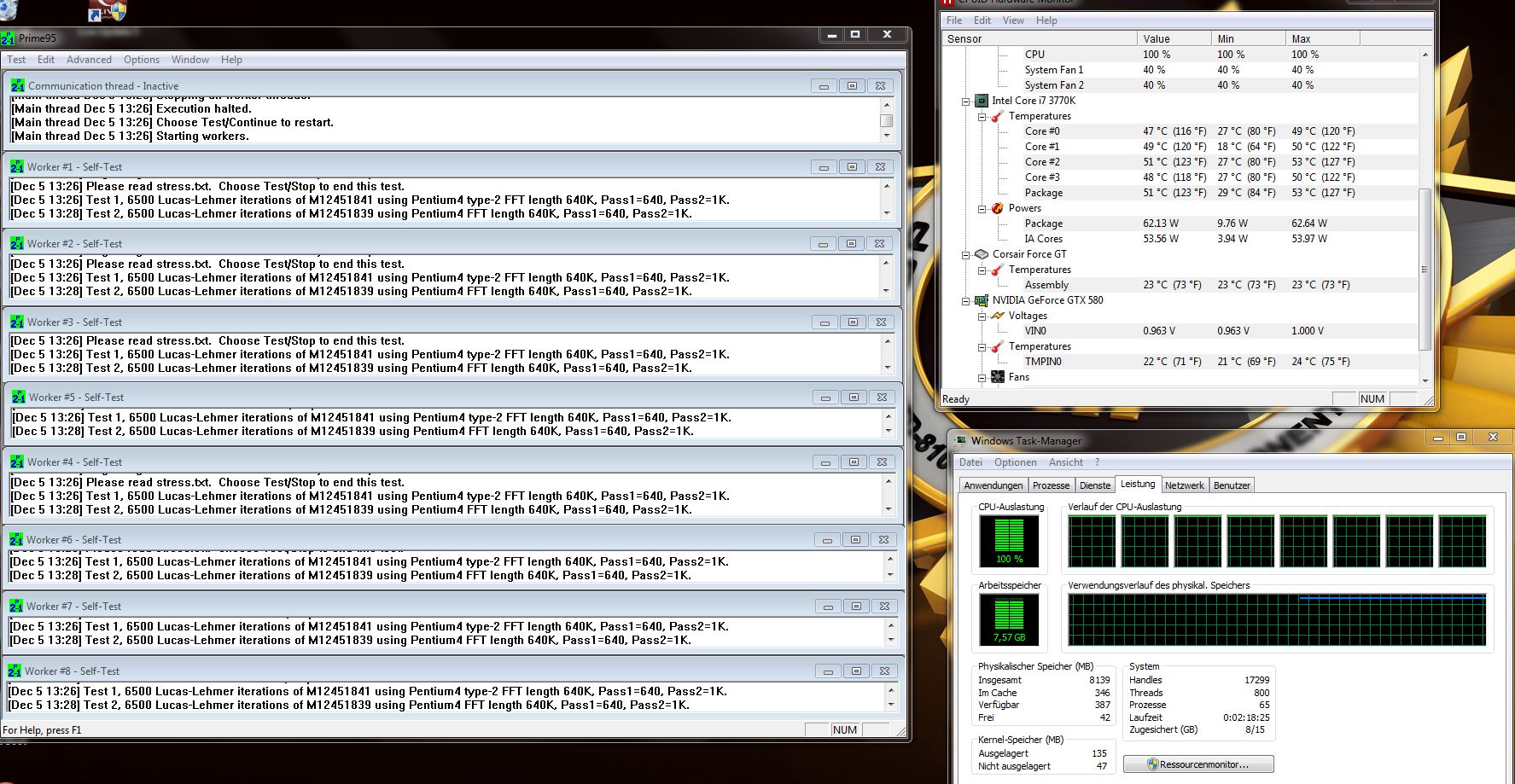Click the scroll-up arrow in Worker #1 window

point(886,186)
